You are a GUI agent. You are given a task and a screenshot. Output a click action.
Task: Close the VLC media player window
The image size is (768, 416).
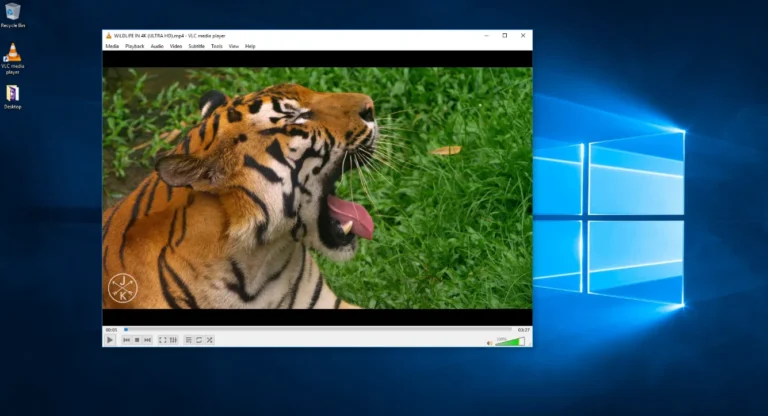(x=523, y=36)
